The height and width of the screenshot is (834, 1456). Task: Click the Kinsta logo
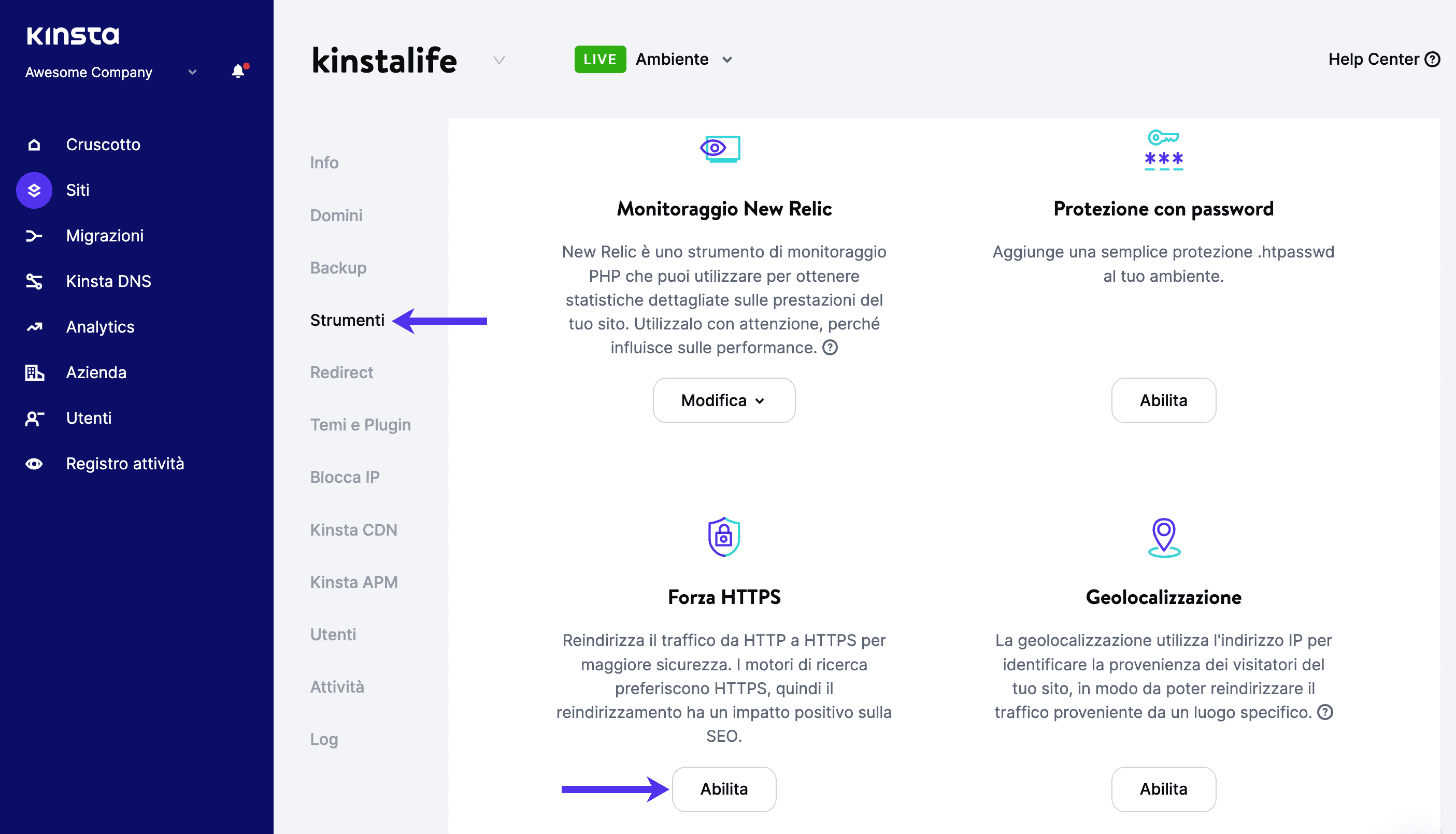73,34
